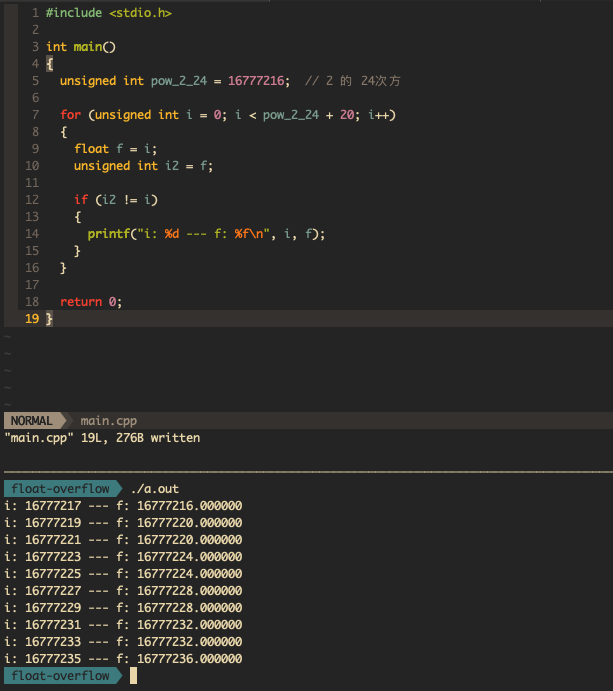The width and height of the screenshot is (613, 691).
Task: Click the 'if (i2 != i)' condition
Action: point(115,200)
